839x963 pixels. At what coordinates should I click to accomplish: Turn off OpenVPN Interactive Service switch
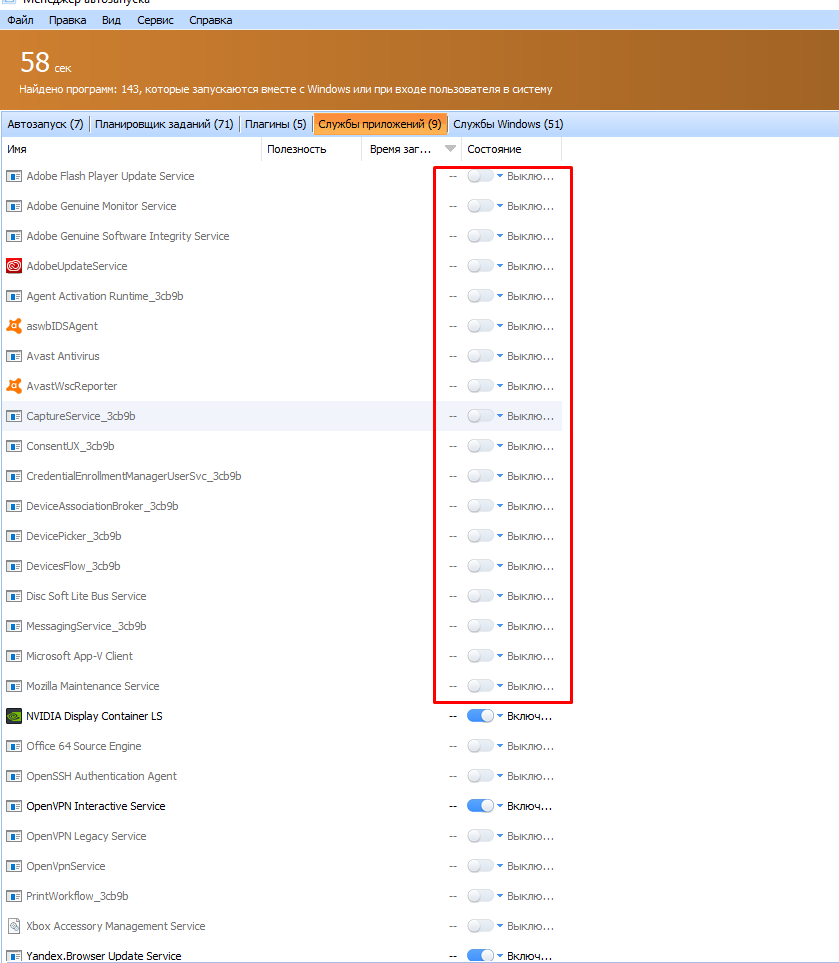pos(480,806)
